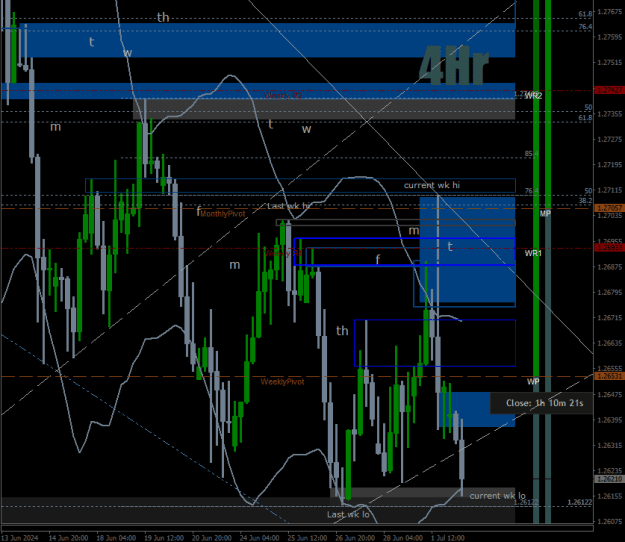Select the 'current wk hi' label
625x542 pixels.
[432, 185]
